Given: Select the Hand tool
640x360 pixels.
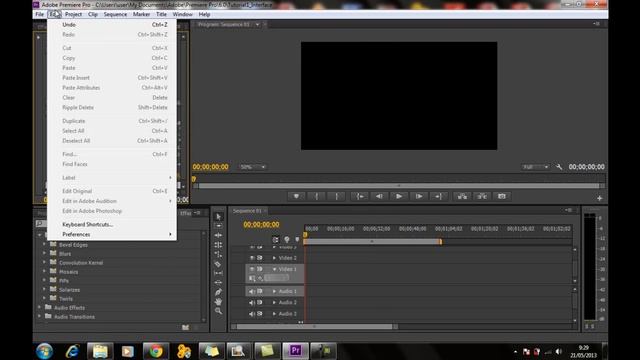Looking at the screenshot, I should 218,302.
